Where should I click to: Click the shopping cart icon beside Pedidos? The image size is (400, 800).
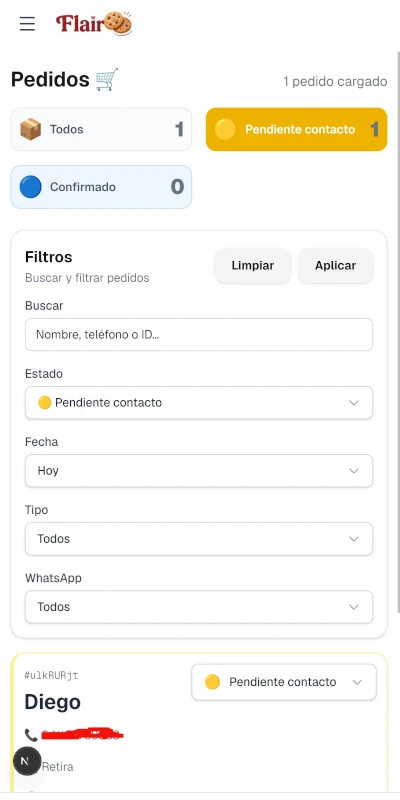(107, 80)
